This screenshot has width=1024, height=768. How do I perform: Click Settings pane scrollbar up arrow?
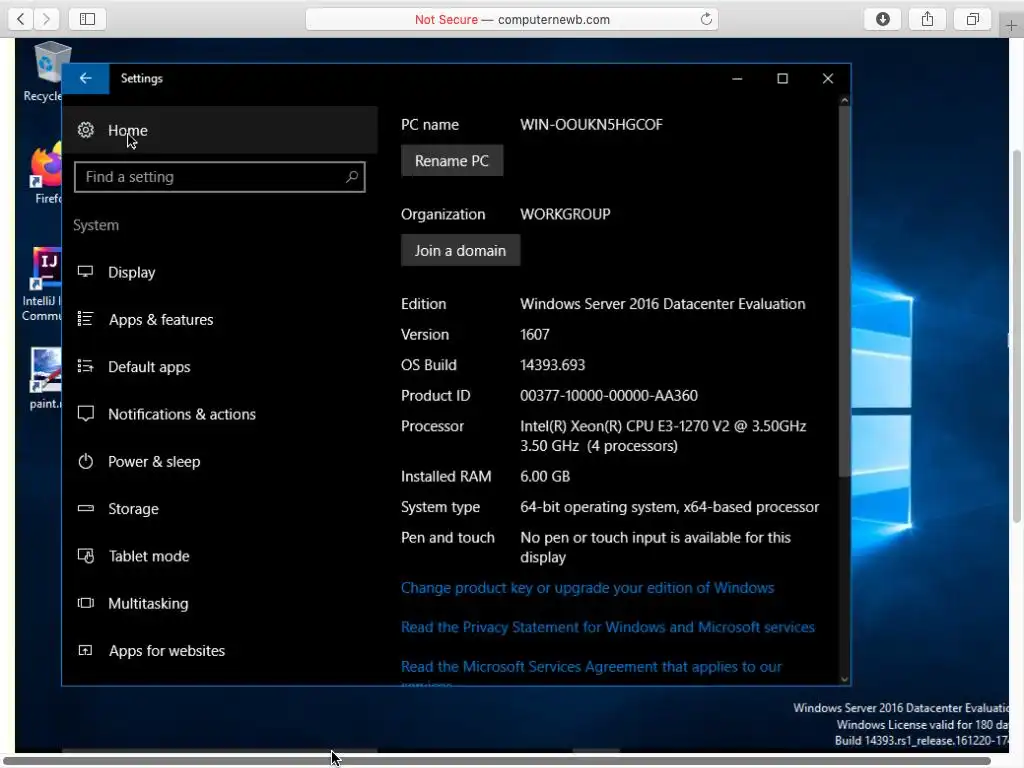(844, 101)
